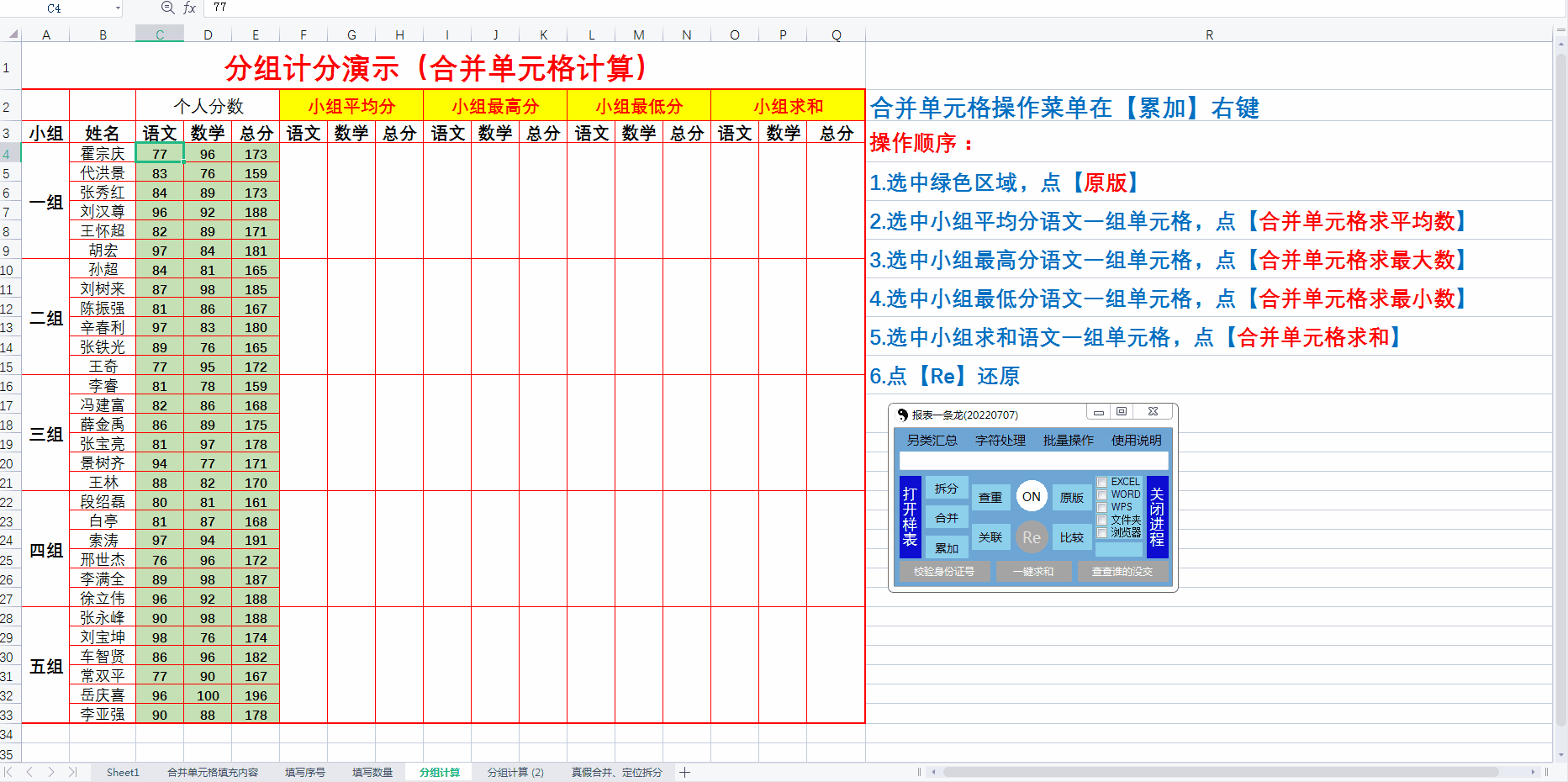The width and height of the screenshot is (1568, 782).
Task: Switch to the Sheet1 tab
Action: pos(123,772)
